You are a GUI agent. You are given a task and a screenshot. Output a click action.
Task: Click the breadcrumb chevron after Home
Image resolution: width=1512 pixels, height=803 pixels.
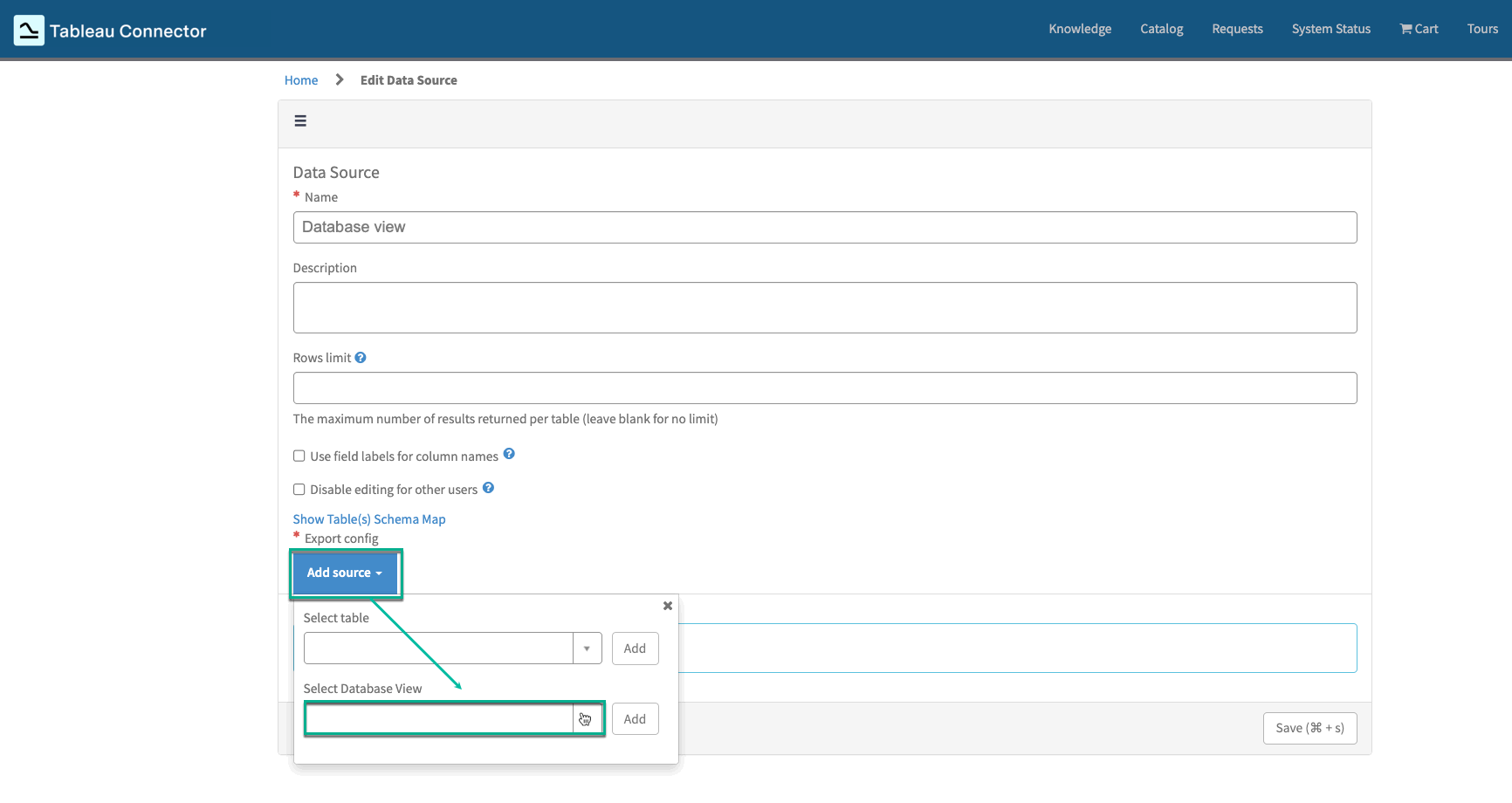(338, 79)
